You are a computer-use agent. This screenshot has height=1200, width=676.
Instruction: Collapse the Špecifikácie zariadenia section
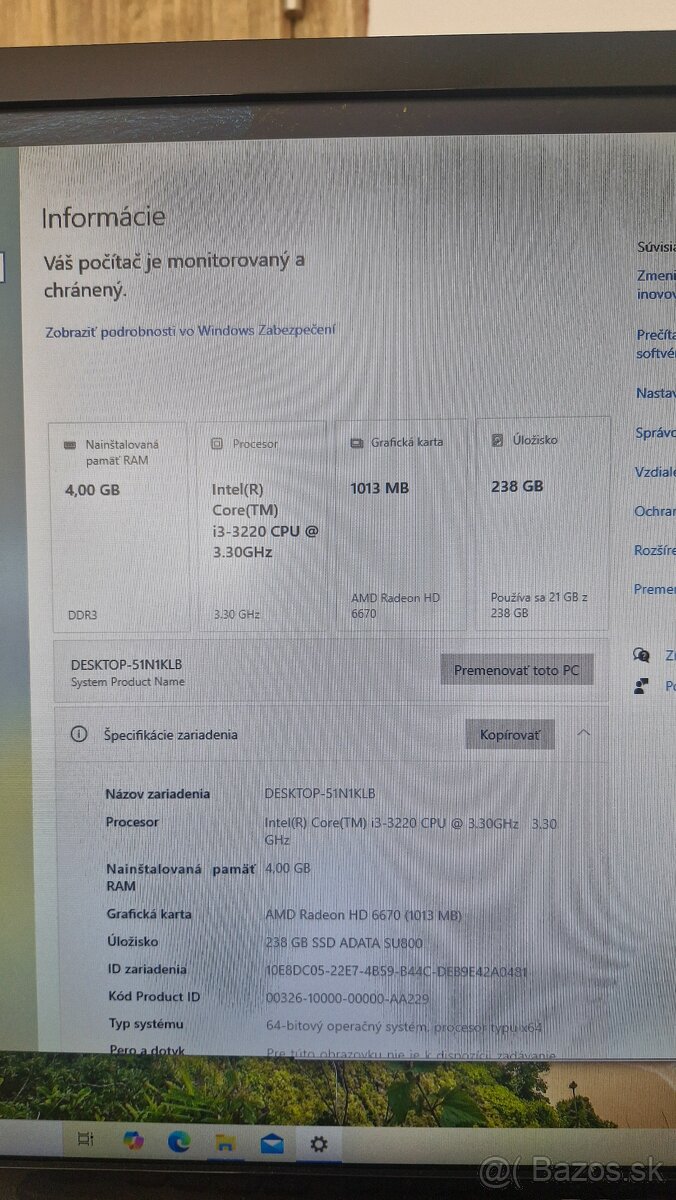[x=584, y=733]
